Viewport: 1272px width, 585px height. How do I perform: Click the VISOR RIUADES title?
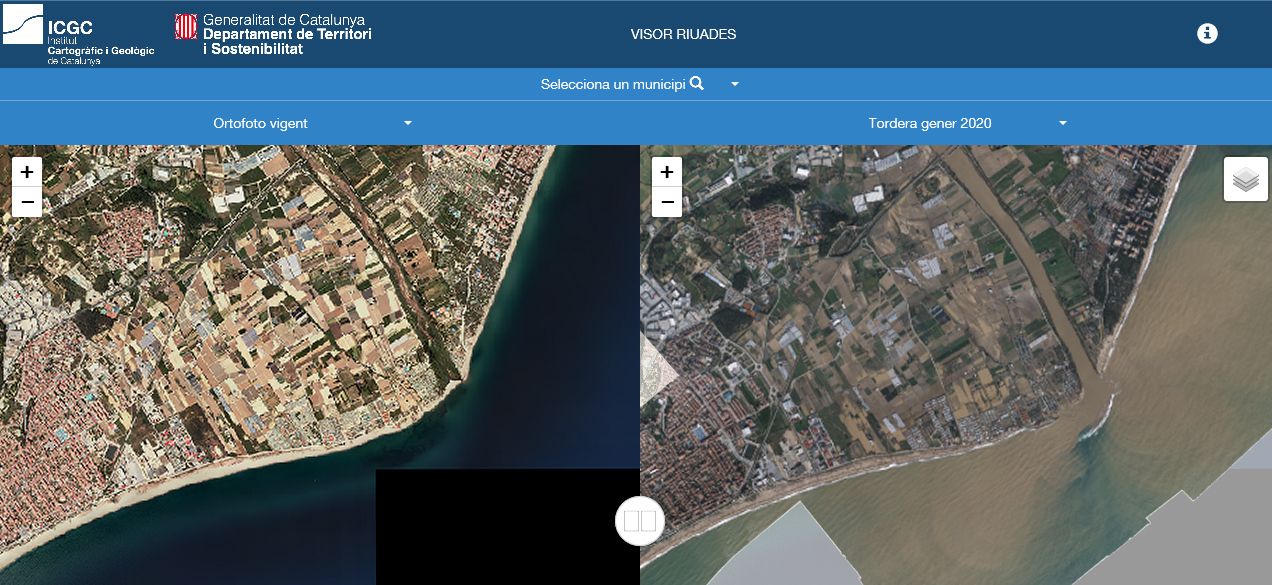click(683, 34)
